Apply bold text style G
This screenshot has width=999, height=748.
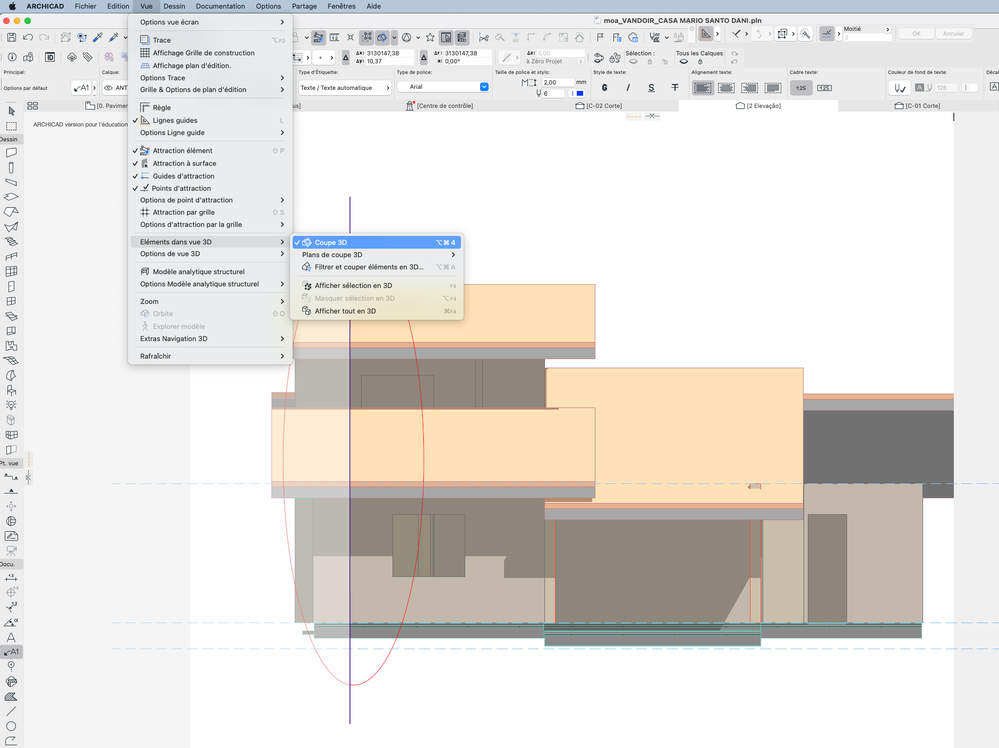pos(604,88)
